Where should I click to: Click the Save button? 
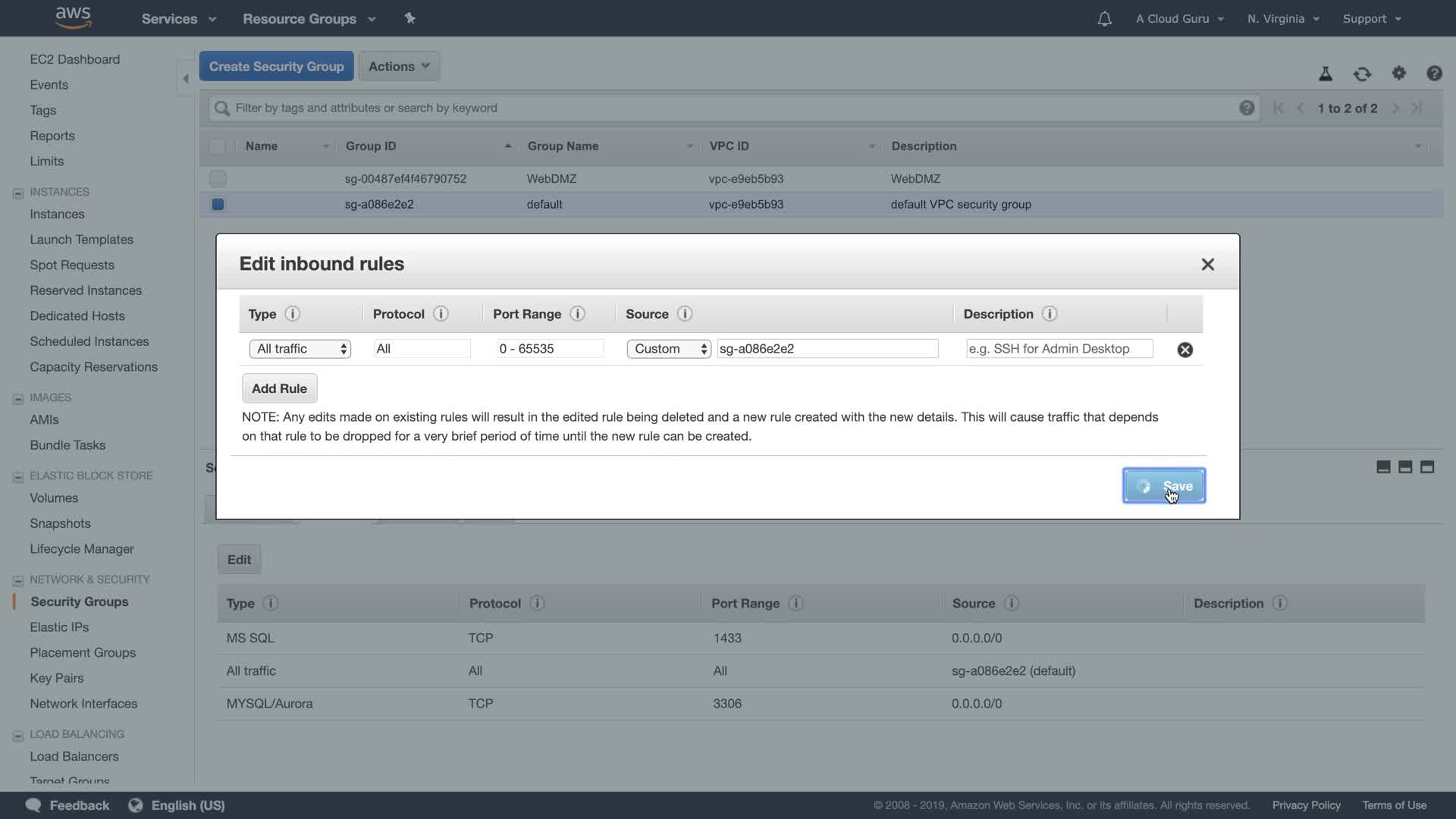point(1164,486)
